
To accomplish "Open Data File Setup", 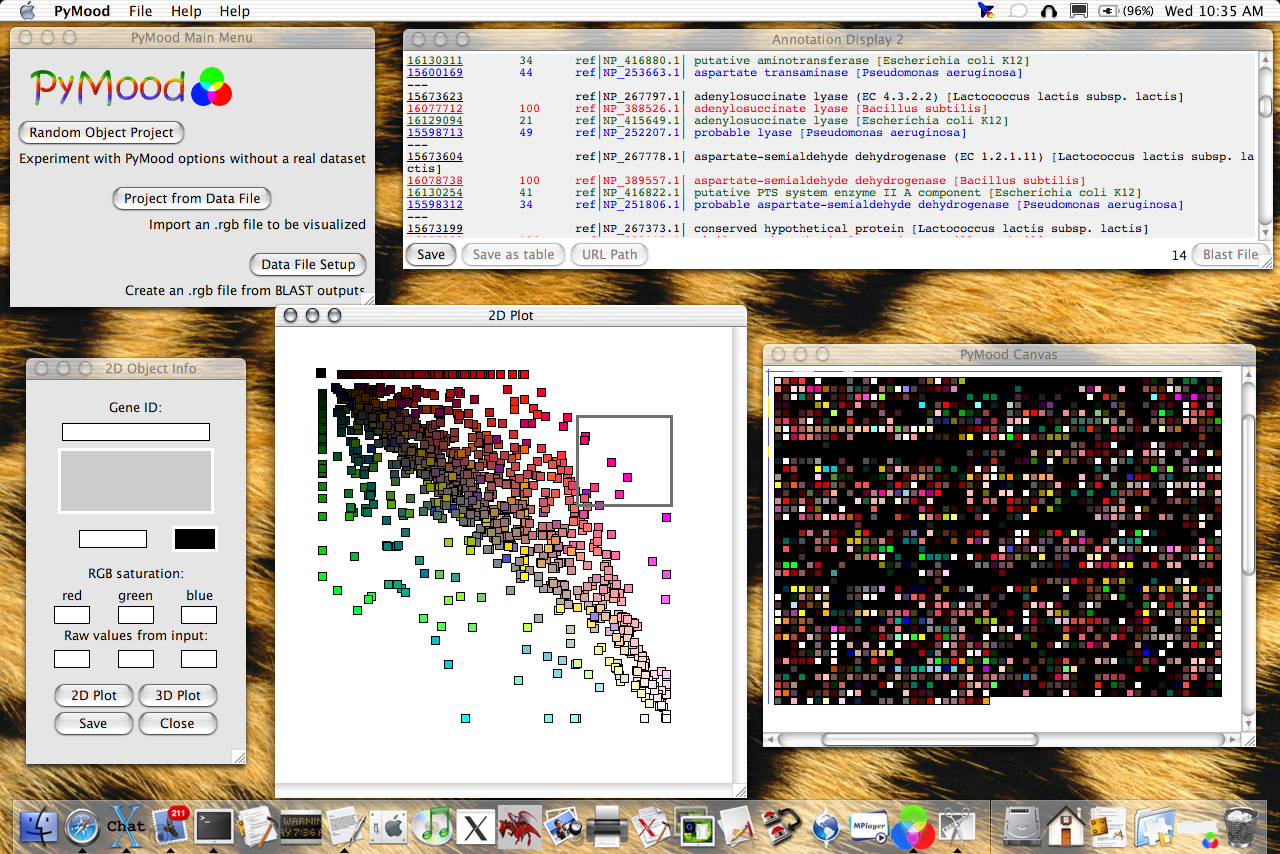I will pyautogui.click(x=308, y=264).
